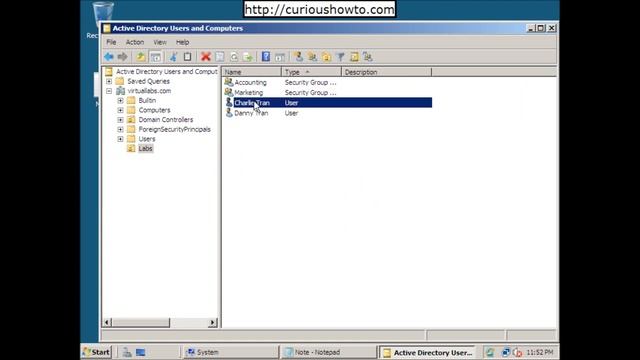The width and height of the screenshot is (640, 360).
Task: Click the 11:52 PM clock
Action: click(x=539, y=352)
